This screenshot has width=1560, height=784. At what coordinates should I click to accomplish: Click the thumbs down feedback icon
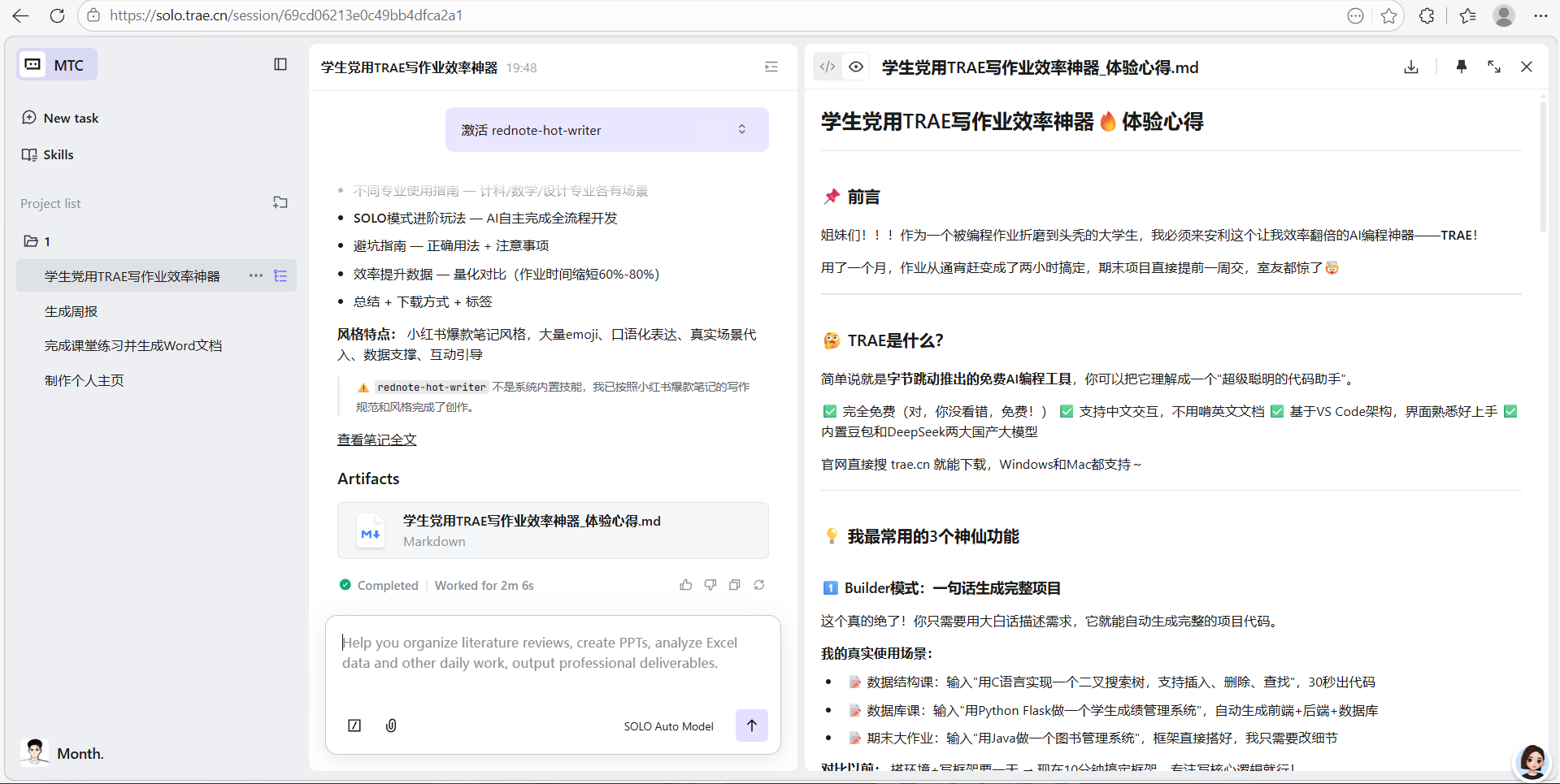click(710, 585)
